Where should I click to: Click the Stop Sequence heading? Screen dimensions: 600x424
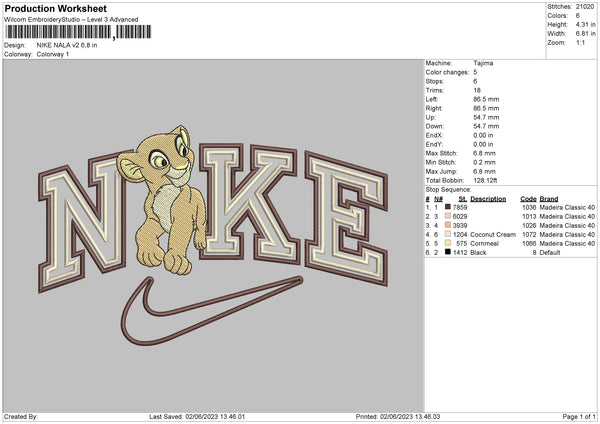click(x=448, y=190)
